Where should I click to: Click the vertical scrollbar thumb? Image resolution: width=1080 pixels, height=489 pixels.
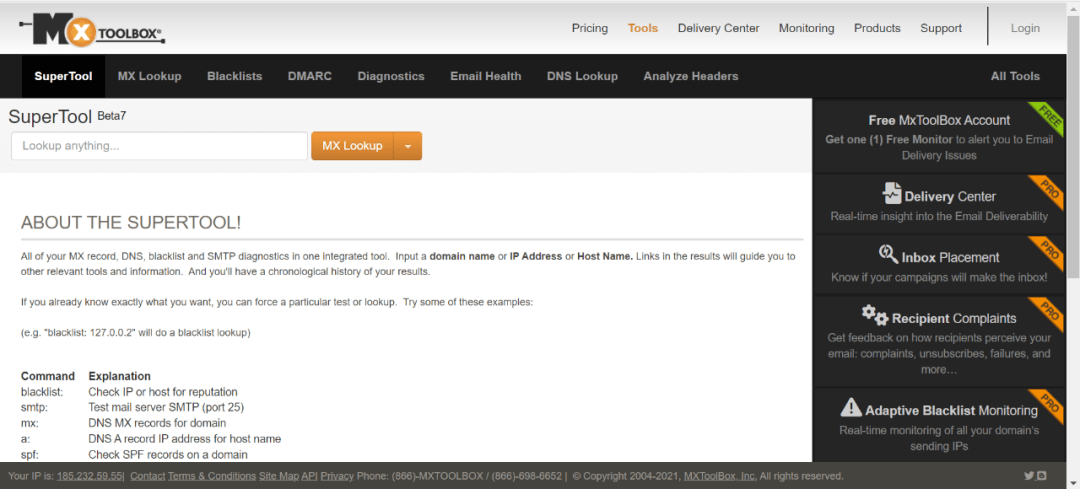[x=1073, y=147]
